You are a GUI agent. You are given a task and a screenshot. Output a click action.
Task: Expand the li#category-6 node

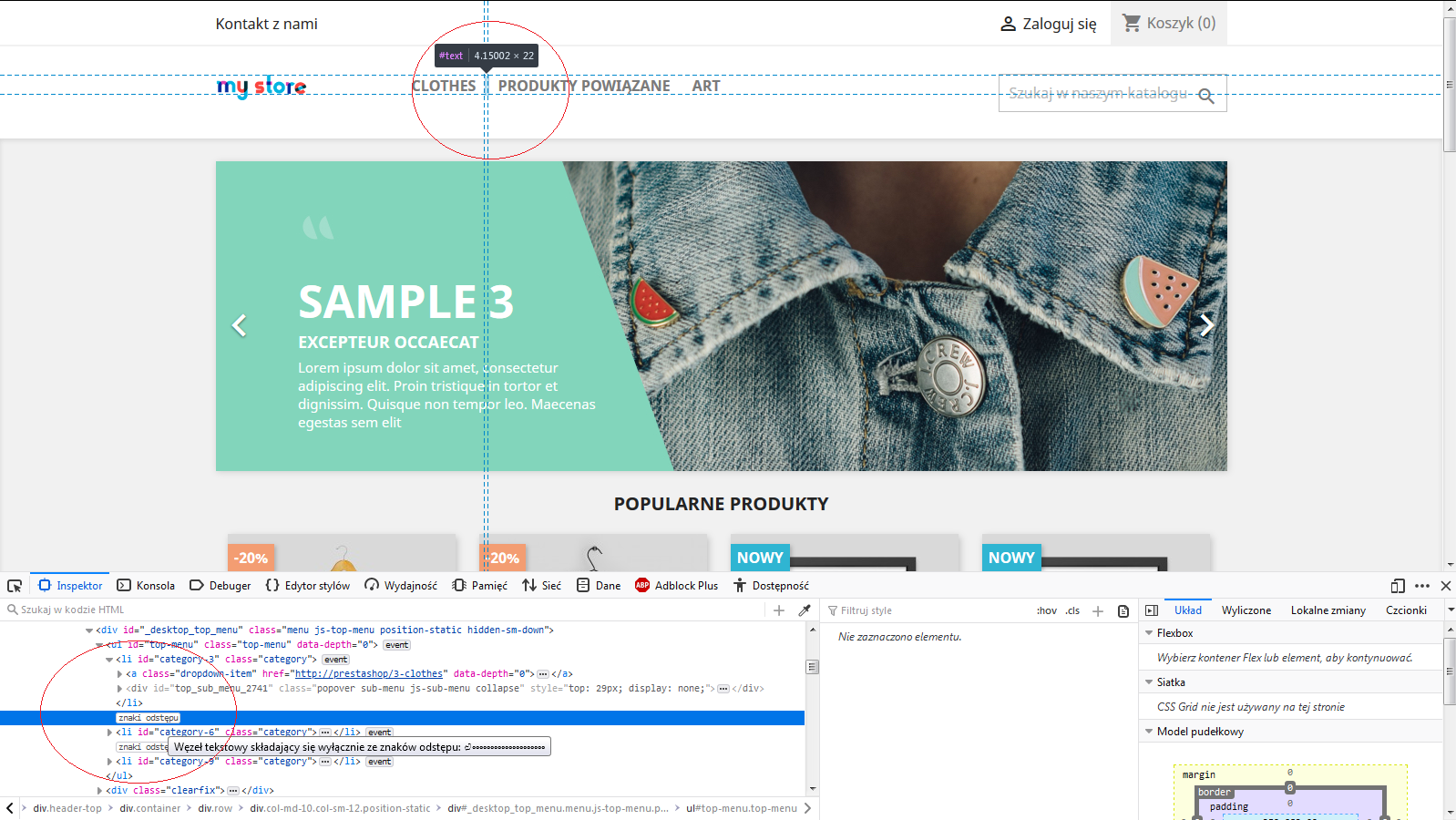[x=109, y=733]
